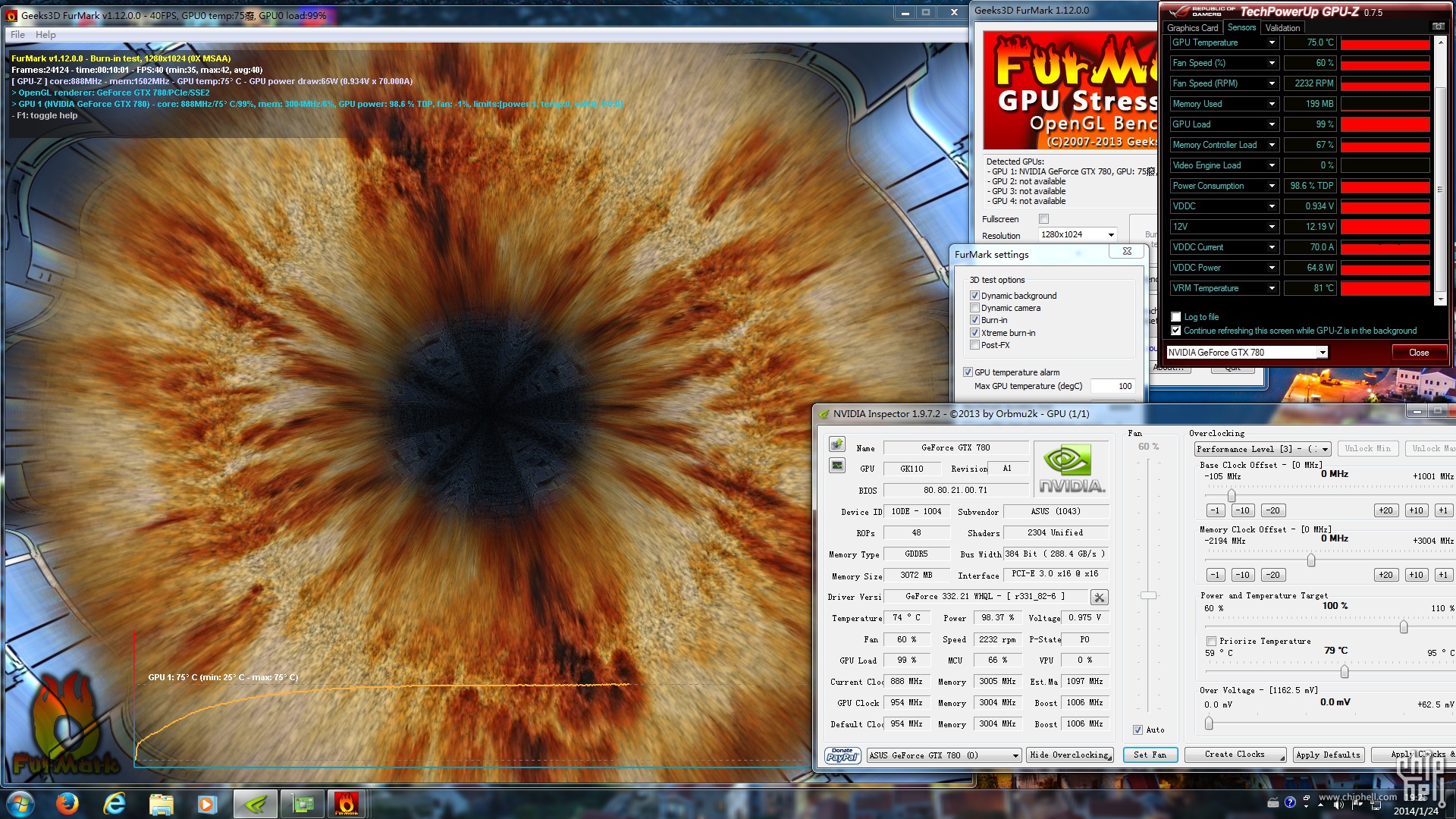Switch to GPU-Z via its taskbar icon

point(303,803)
